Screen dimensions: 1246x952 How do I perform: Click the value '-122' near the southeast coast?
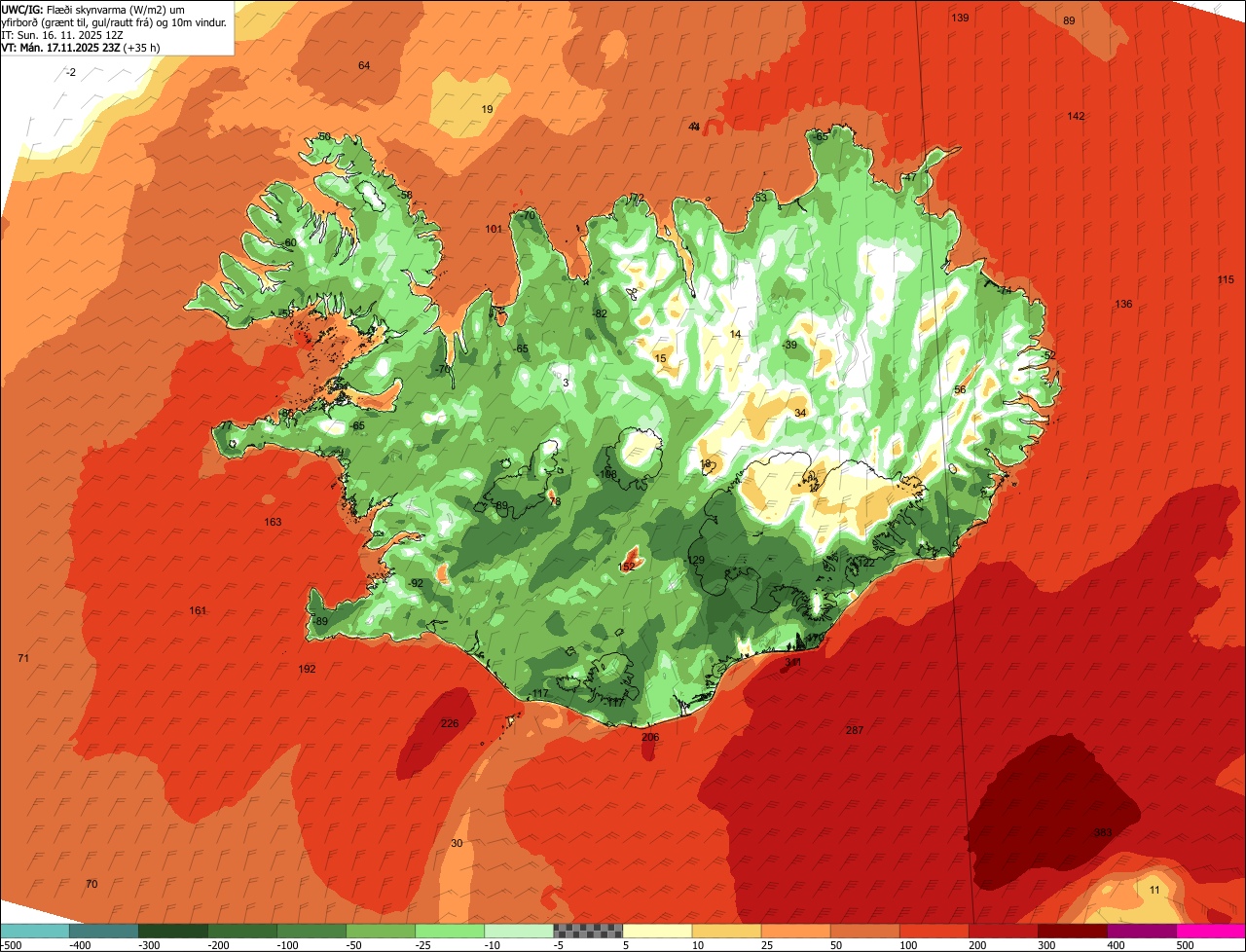[x=864, y=563]
